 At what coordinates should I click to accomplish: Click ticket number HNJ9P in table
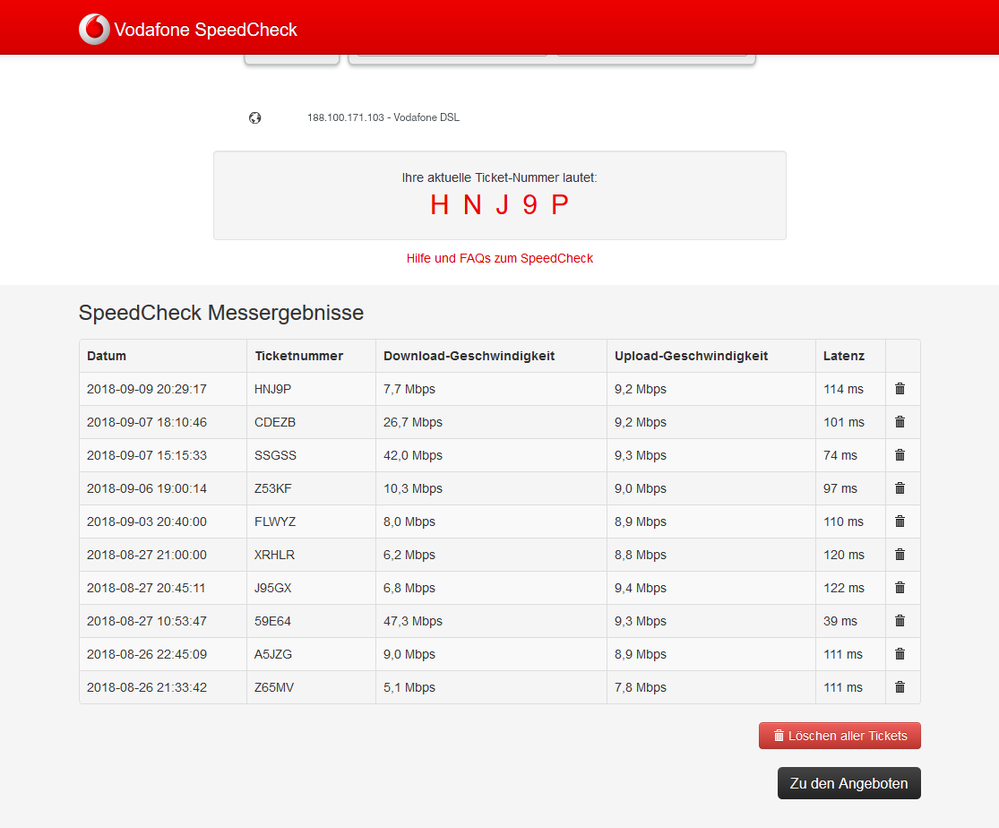273,389
